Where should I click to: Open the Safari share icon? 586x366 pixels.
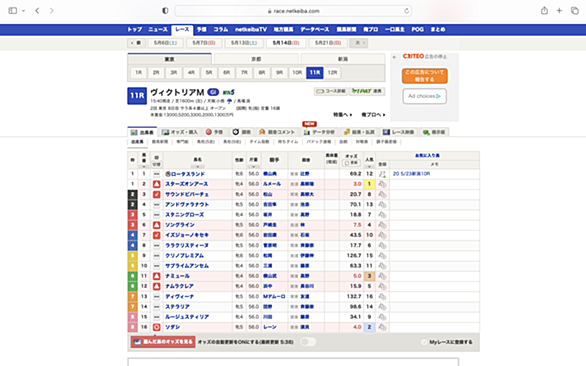point(545,10)
